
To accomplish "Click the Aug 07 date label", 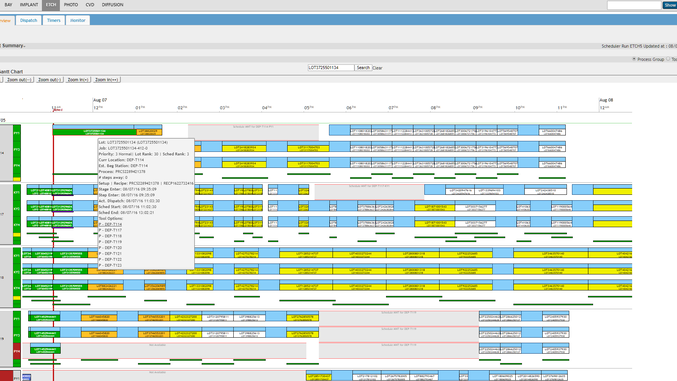I will coord(100,100).
